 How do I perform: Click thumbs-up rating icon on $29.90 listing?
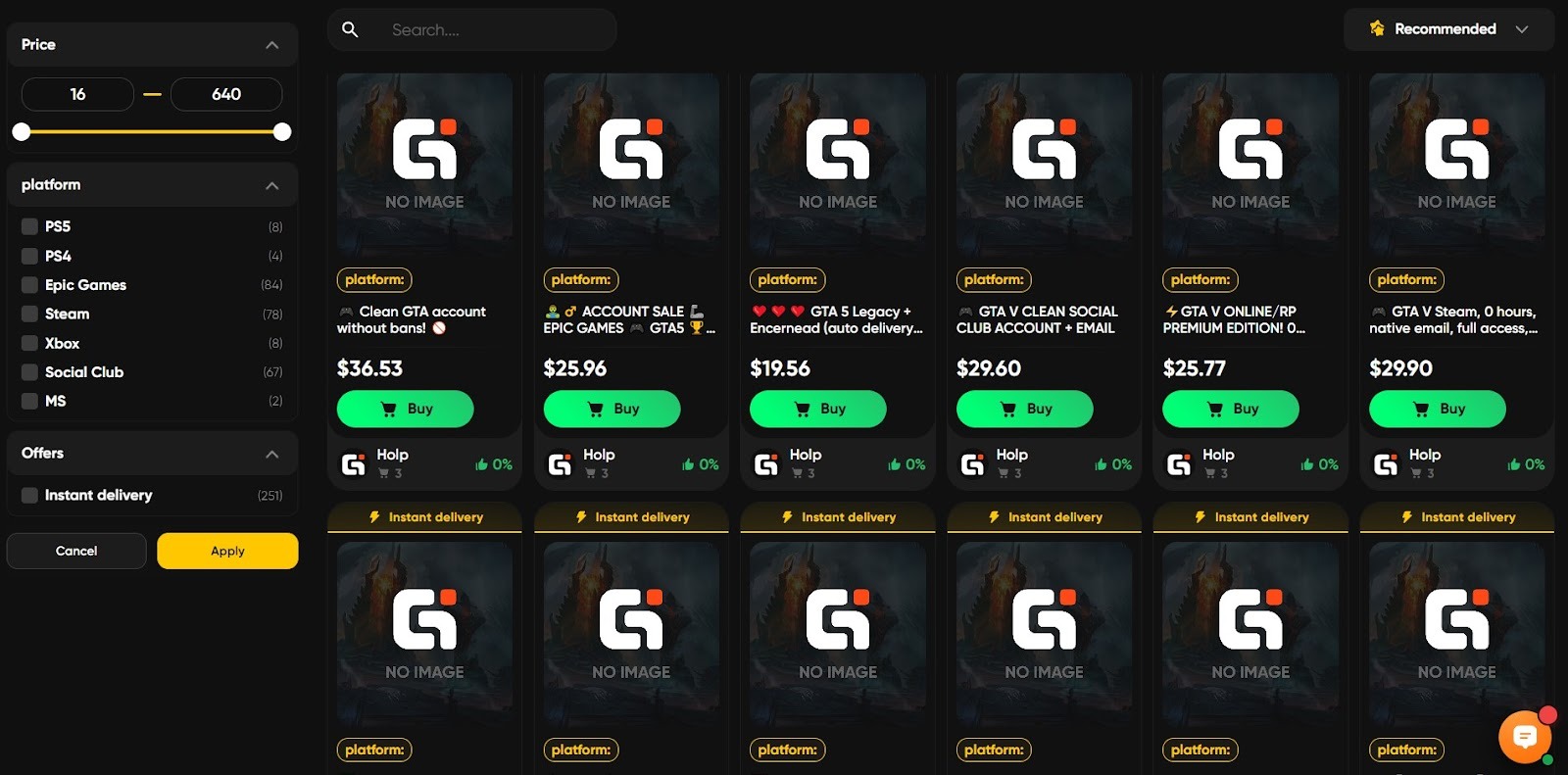(1513, 464)
